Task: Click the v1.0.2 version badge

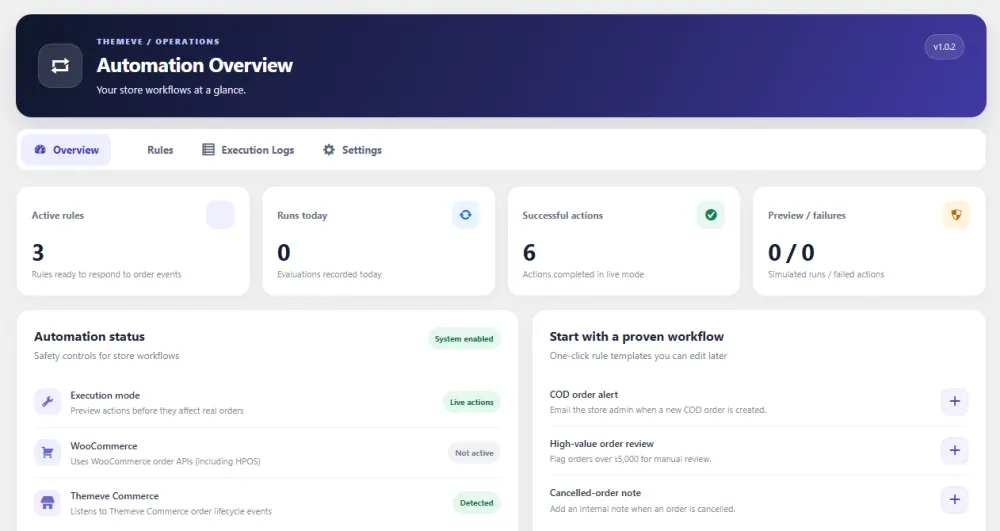Action: [944, 47]
